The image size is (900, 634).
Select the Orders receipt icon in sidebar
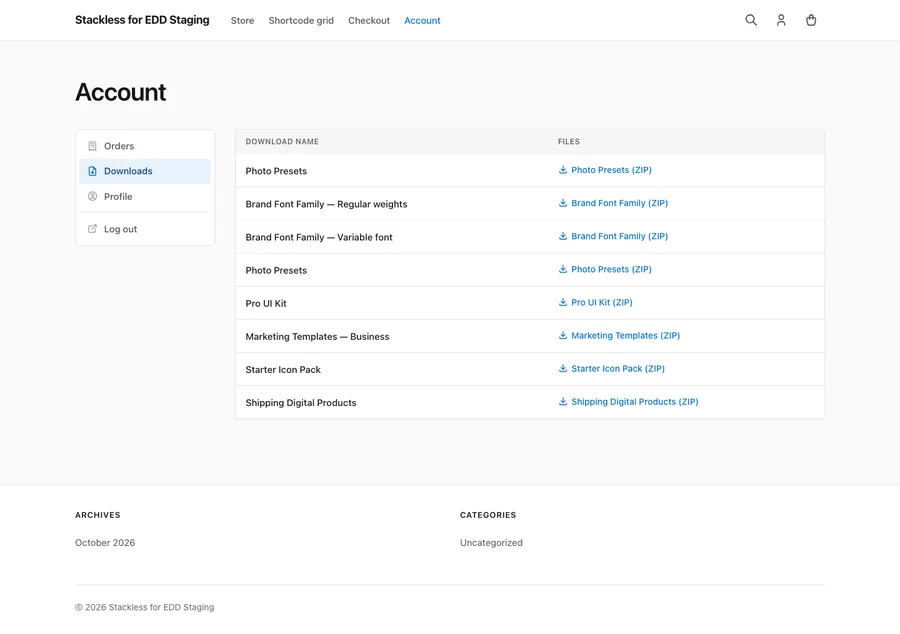[x=92, y=146]
